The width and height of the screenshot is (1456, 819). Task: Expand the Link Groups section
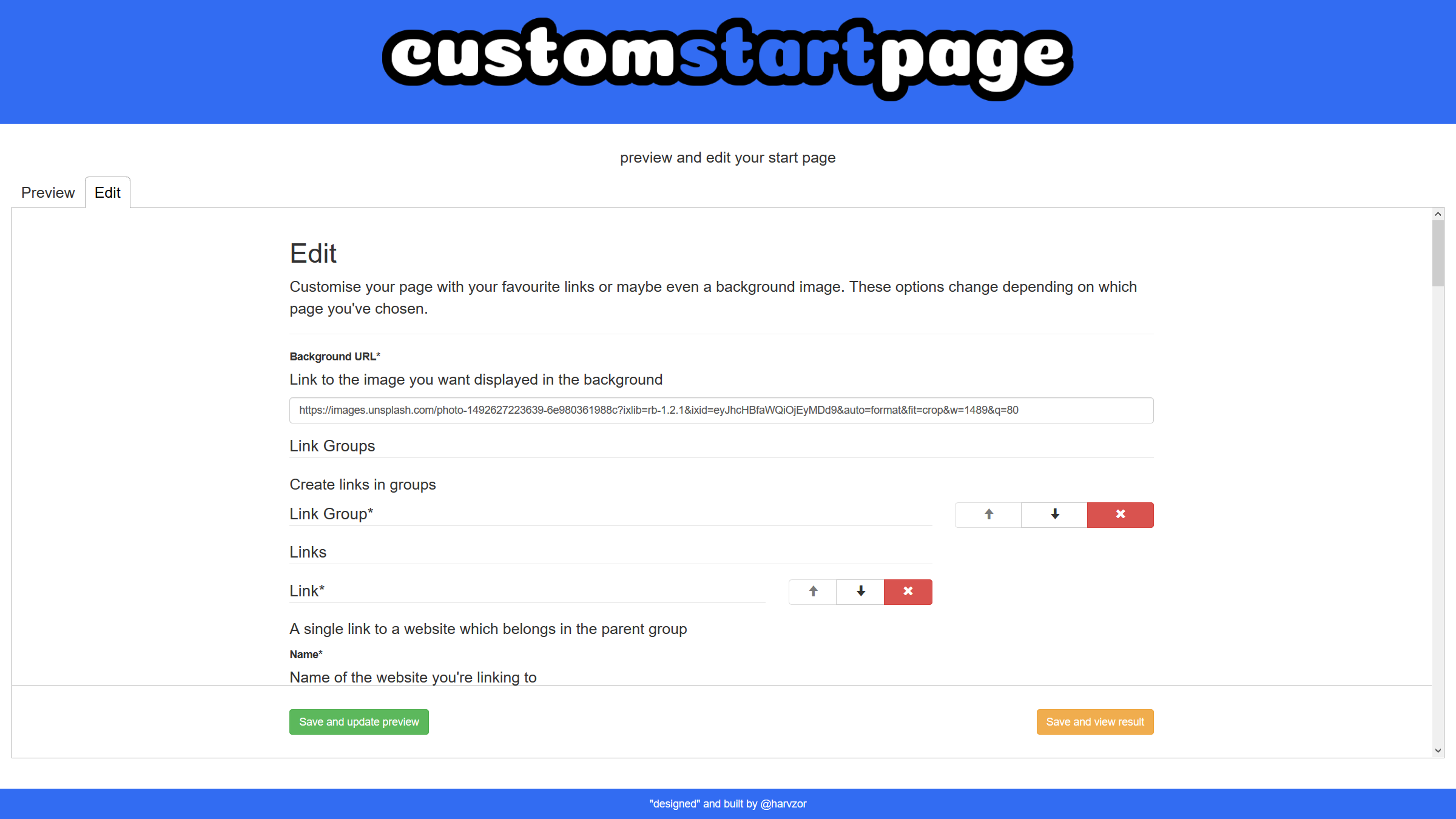(x=332, y=446)
